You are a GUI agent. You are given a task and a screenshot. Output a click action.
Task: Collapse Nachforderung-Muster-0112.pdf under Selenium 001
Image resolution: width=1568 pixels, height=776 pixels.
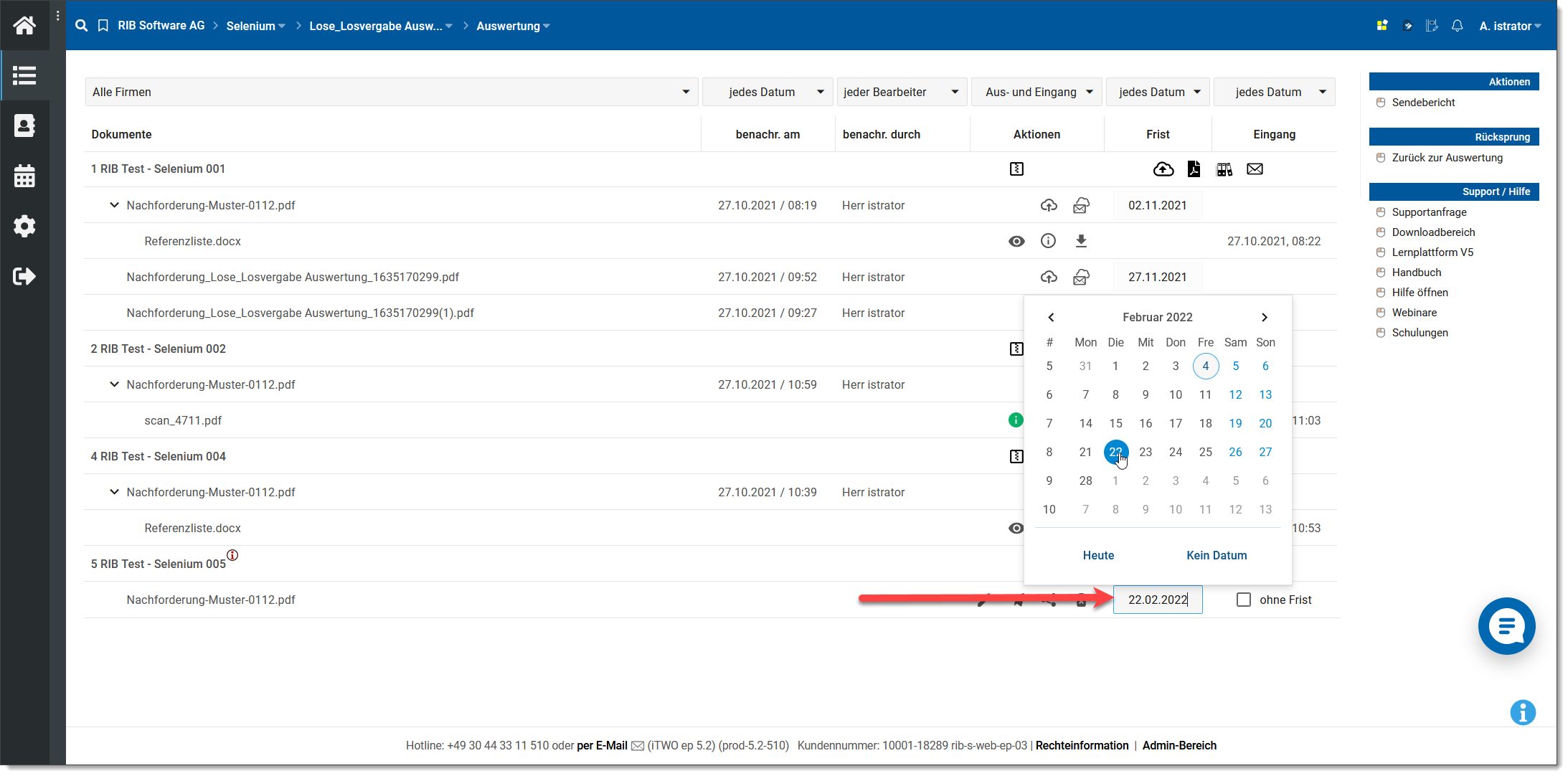point(114,205)
